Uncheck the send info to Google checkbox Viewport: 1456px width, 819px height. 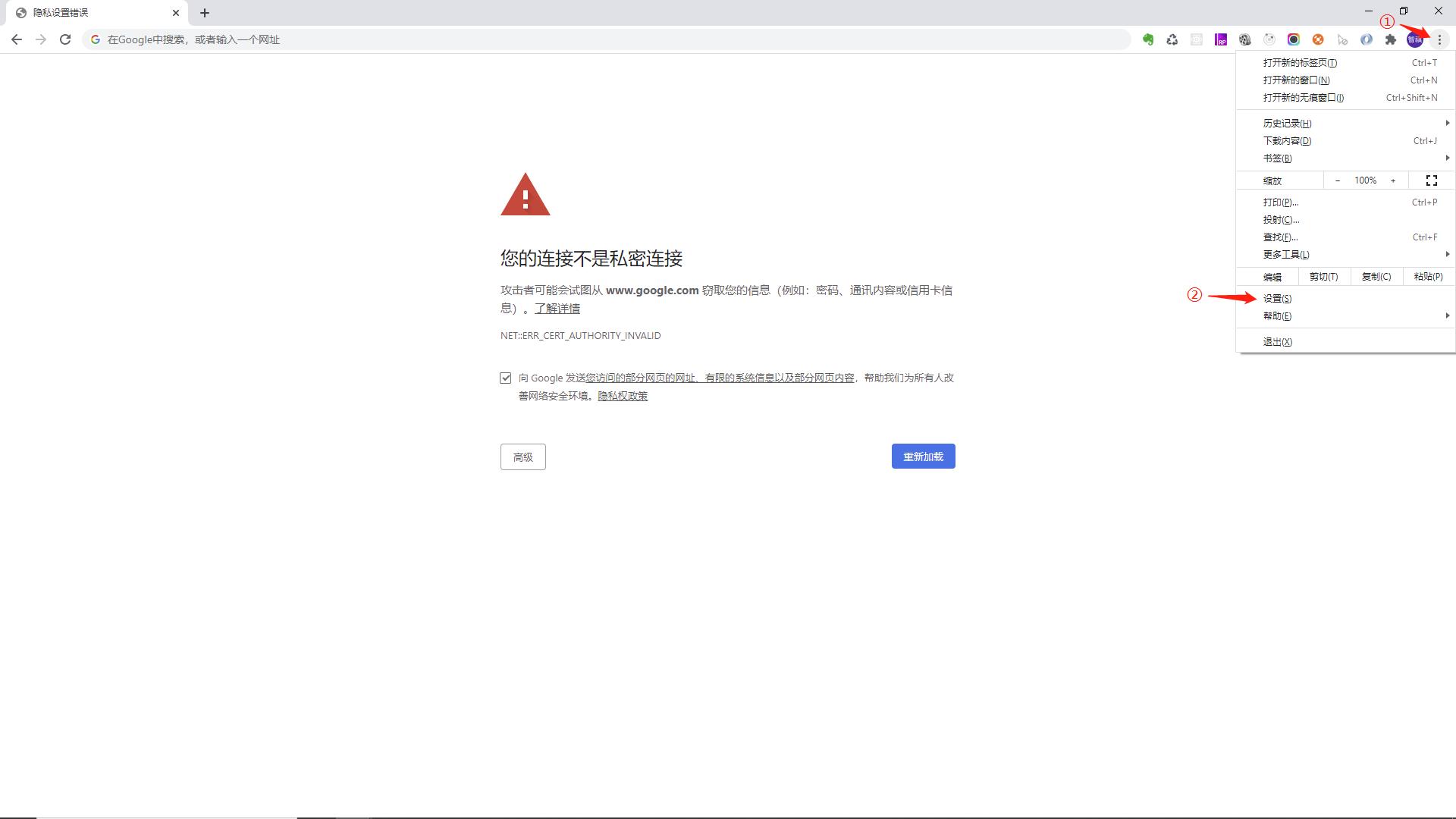coord(506,378)
